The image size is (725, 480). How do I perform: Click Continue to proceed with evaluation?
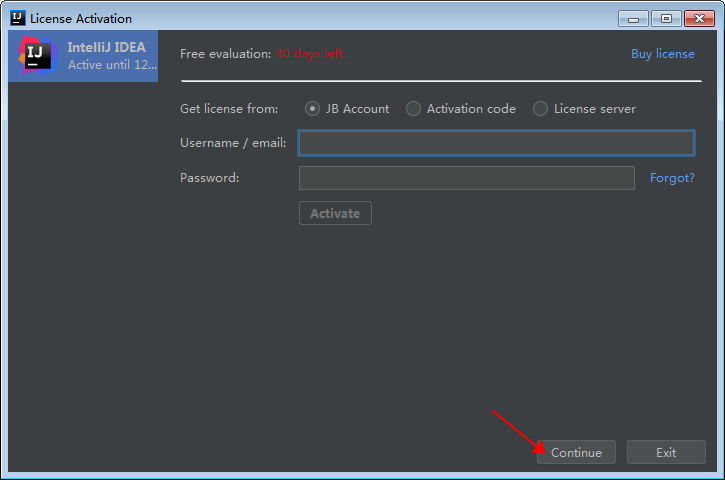pyautogui.click(x=576, y=452)
